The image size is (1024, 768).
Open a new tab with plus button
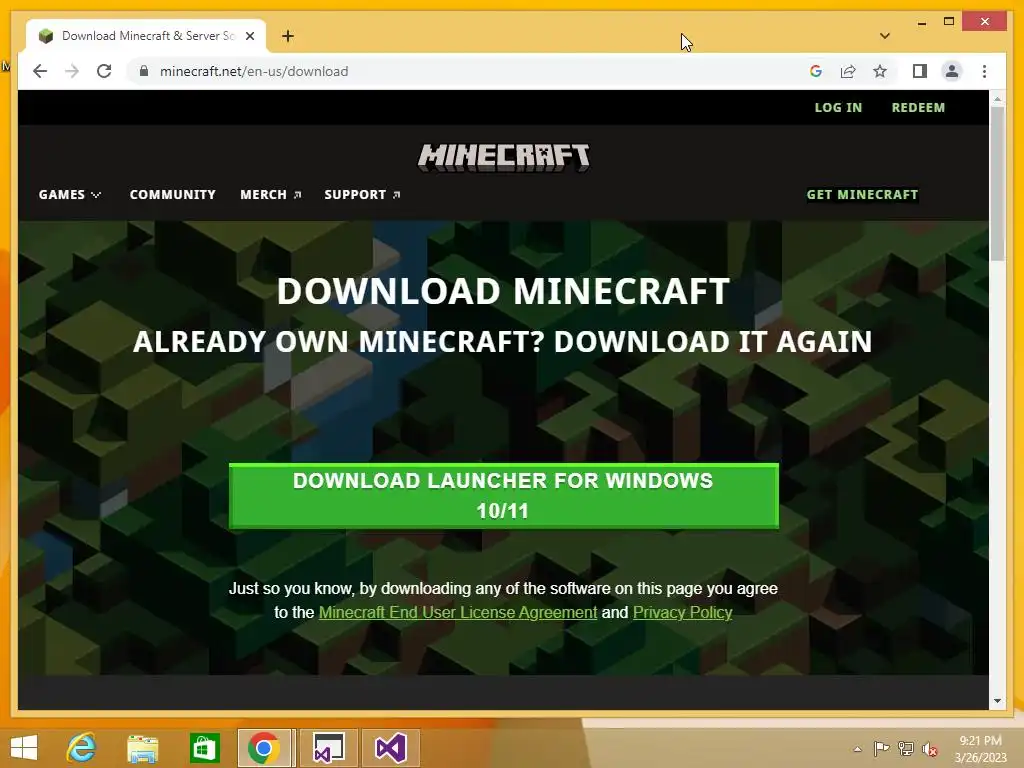[x=288, y=36]
